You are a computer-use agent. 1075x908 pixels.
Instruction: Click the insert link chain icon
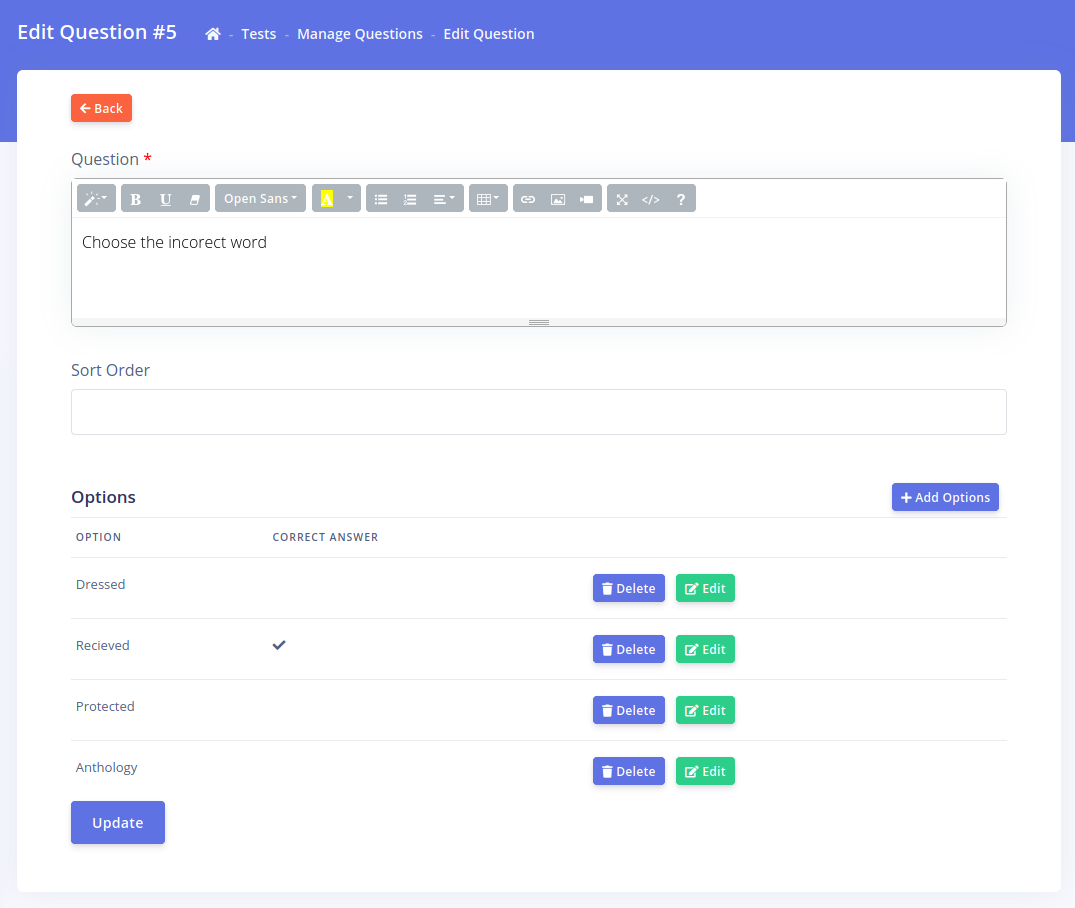[x=528, y=199]
